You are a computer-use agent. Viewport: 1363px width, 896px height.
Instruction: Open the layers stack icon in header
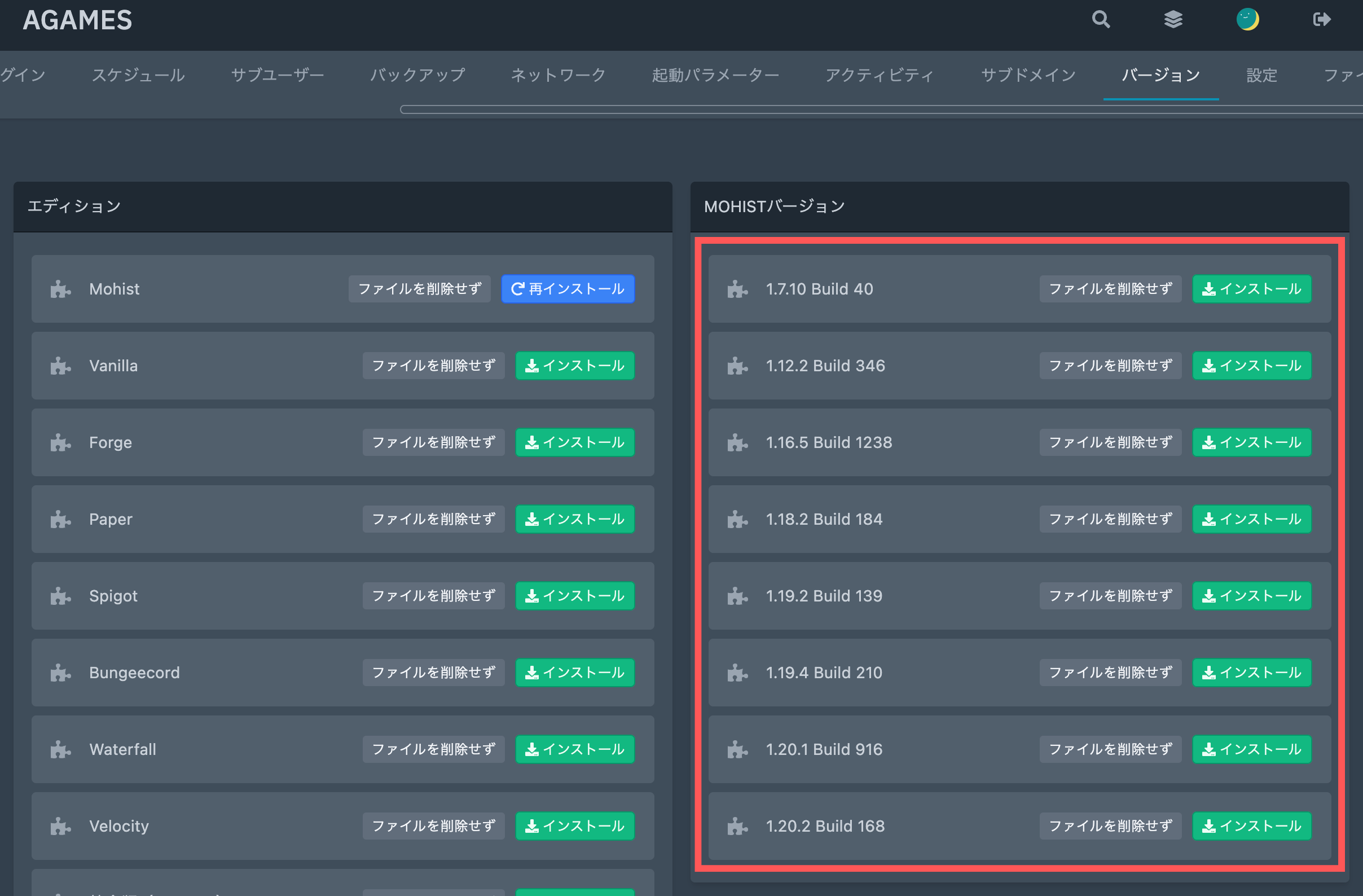[1173, 20]
